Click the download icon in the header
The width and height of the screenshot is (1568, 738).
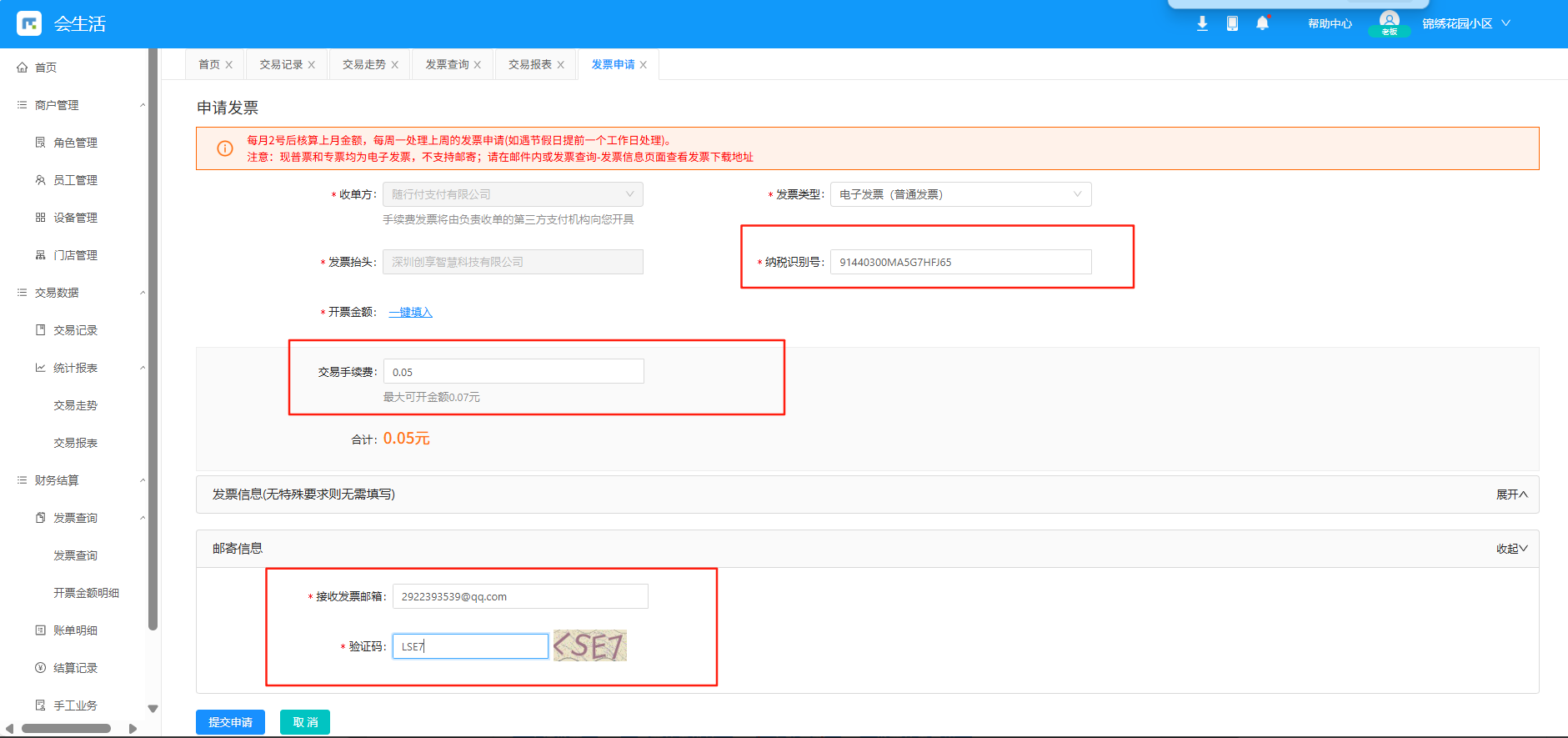[1202, 23]
